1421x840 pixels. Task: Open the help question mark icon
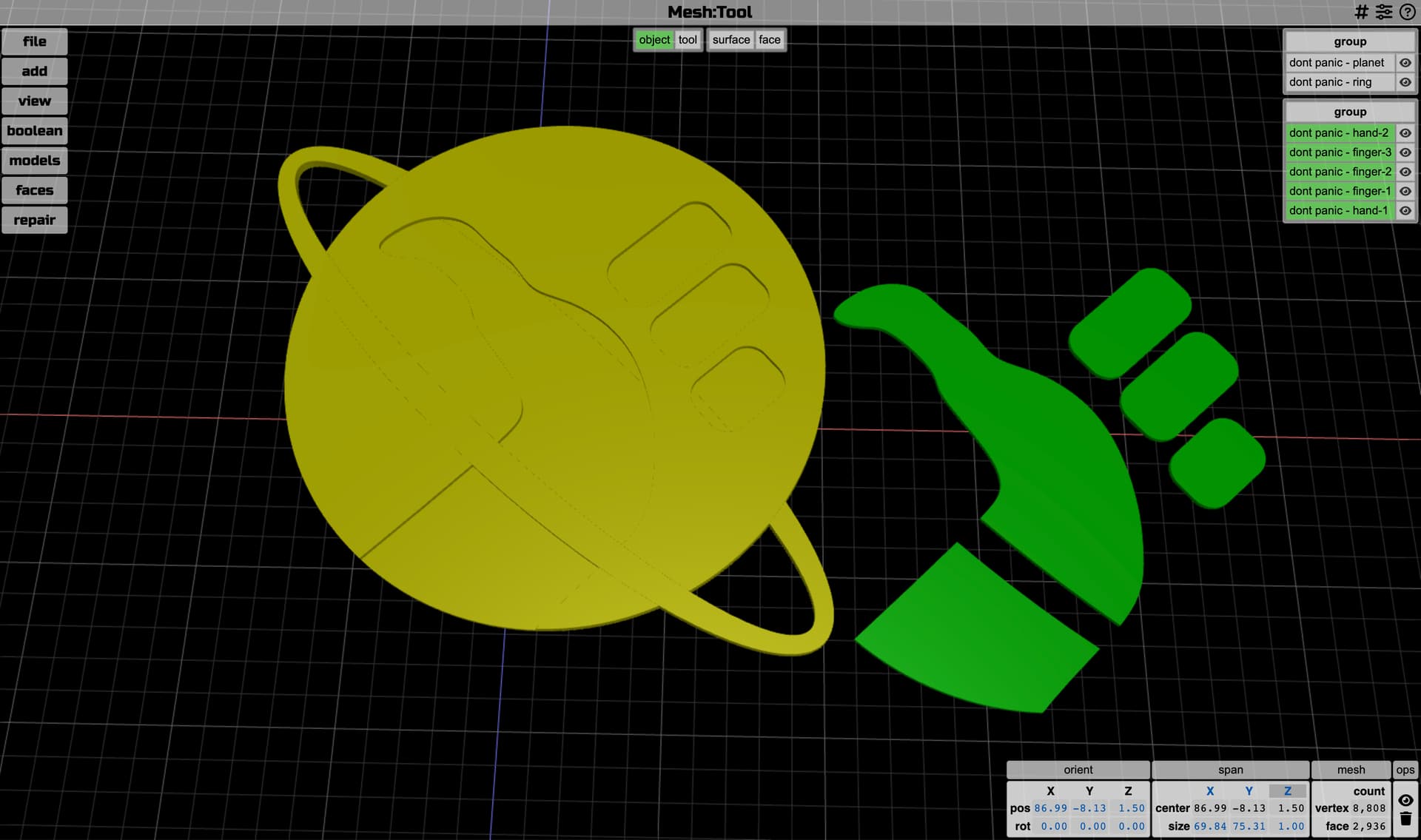click(1407, 12)
